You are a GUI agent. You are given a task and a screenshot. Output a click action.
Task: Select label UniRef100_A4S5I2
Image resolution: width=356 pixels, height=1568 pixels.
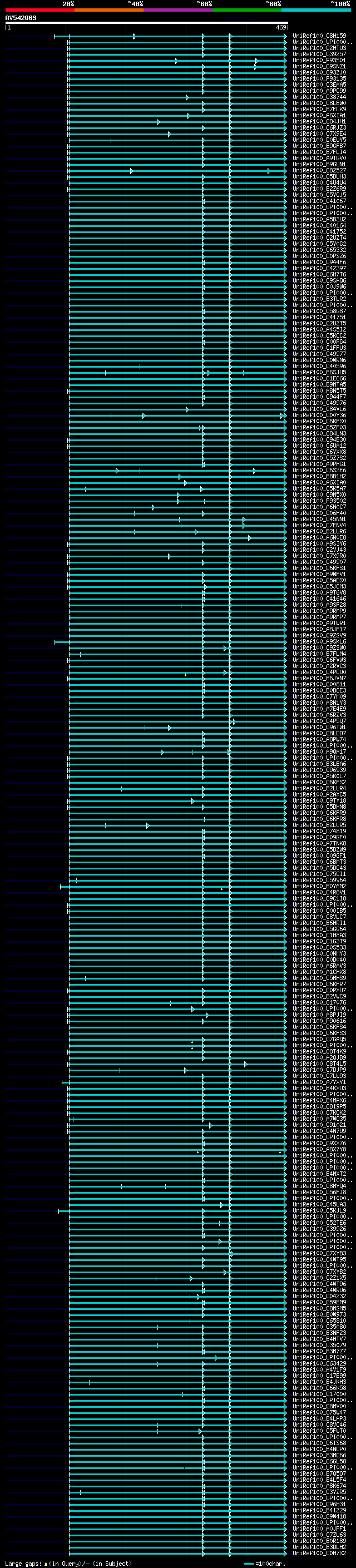pos(319,329)
